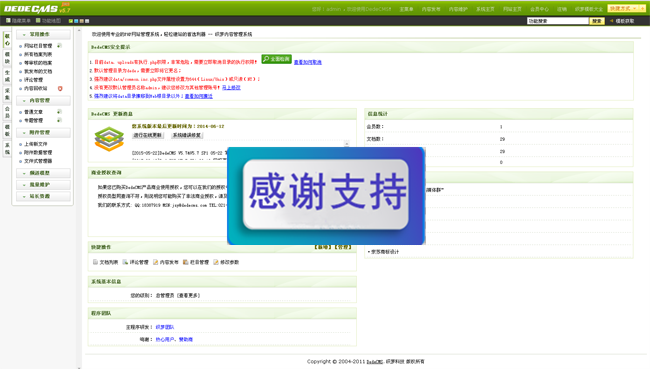Click the yellow 搜索 button

(x=597, y=21)
